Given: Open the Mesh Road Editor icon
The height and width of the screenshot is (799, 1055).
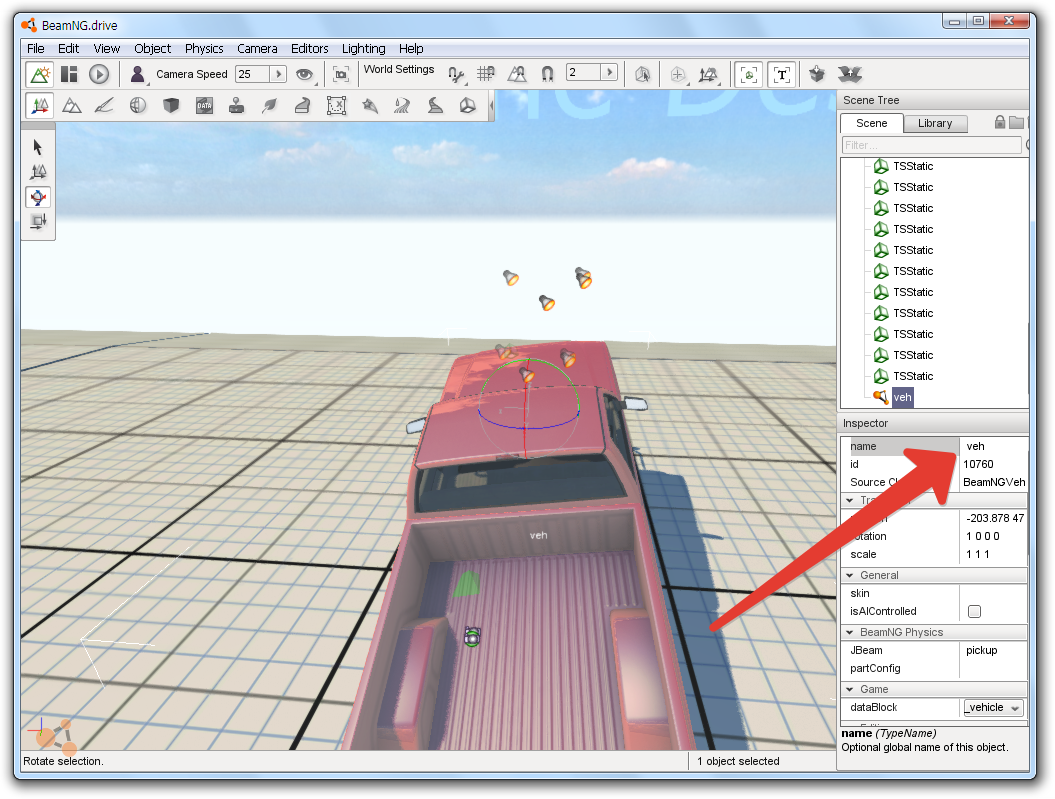Looking at the screenshot, I should click(303, 106).
